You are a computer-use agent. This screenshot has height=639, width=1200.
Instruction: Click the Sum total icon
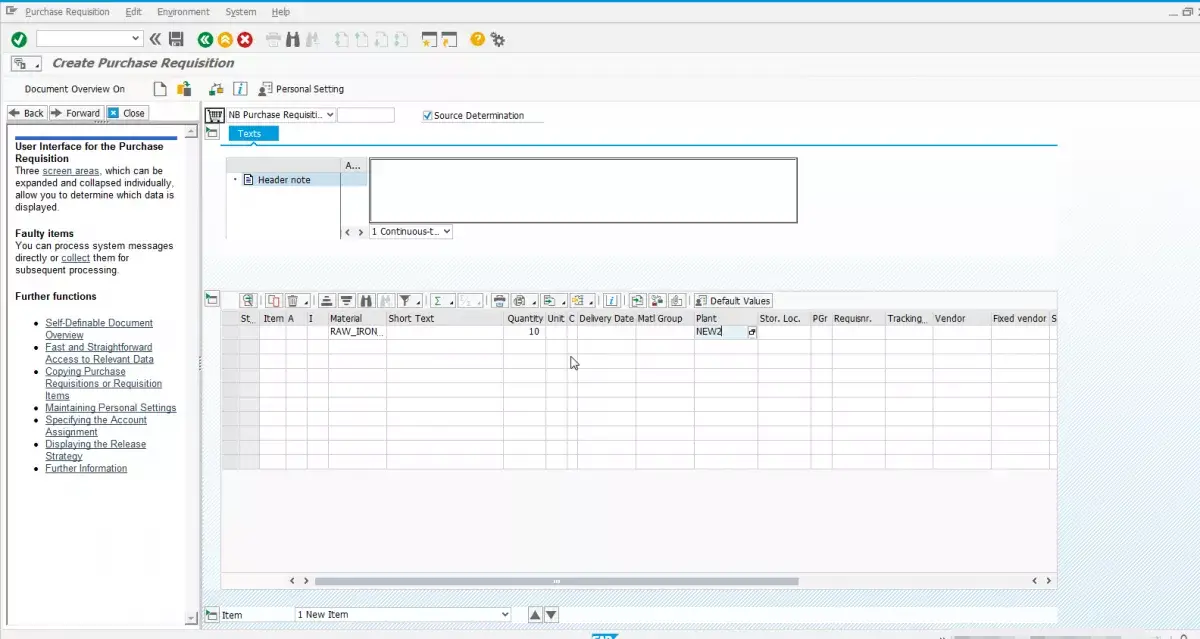tap(437, 300)
